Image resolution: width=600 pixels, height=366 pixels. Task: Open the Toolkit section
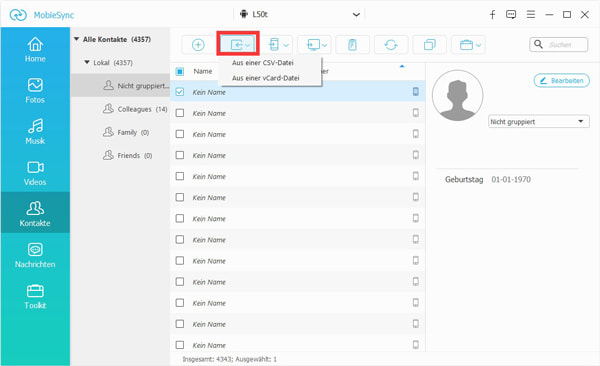pyautogui.click(x=35, y=296)
